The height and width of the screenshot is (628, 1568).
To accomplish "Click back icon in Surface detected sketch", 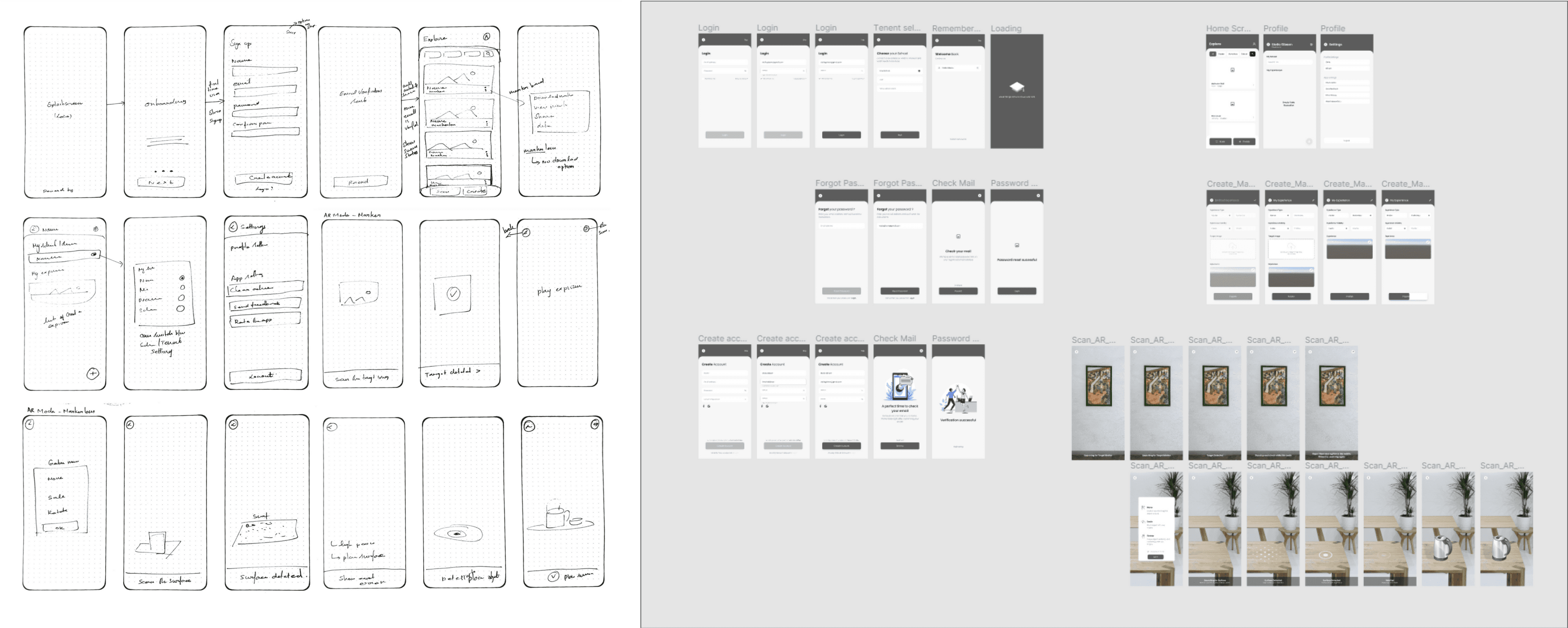I will click(233, 424).
